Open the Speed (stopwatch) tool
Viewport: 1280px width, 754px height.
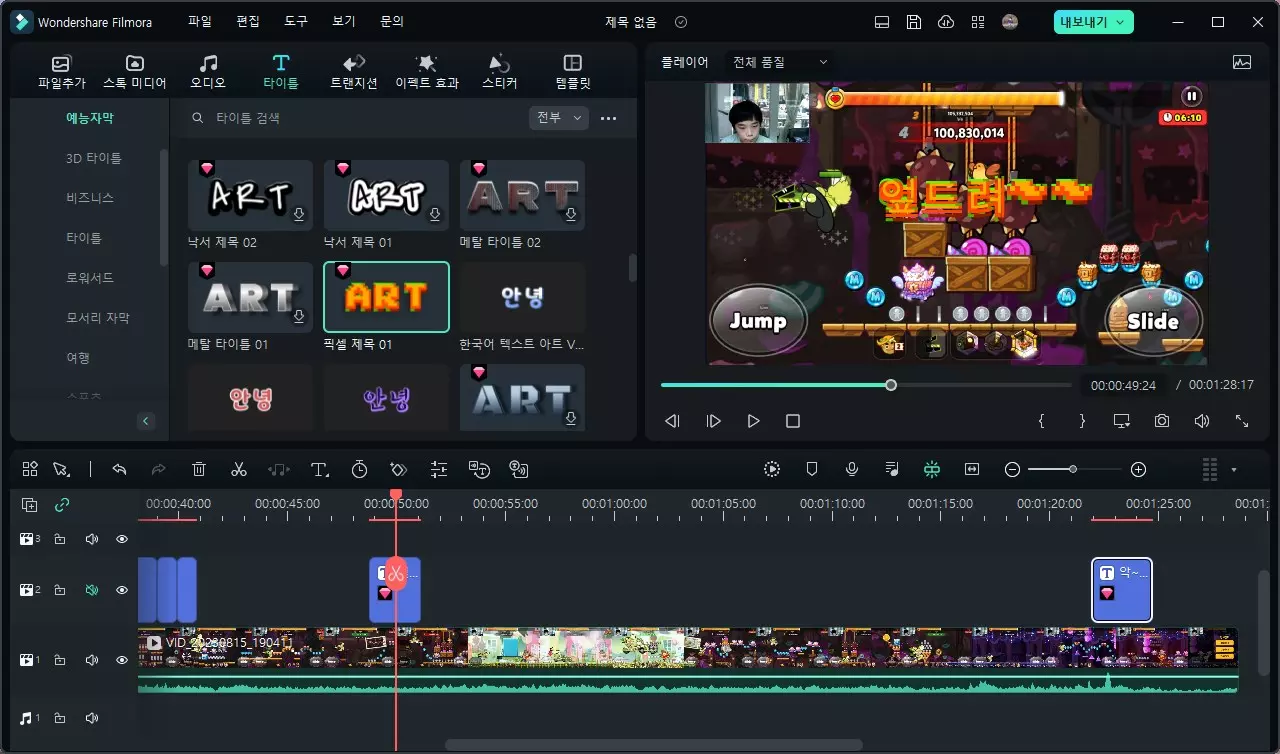tap(359, 469)
